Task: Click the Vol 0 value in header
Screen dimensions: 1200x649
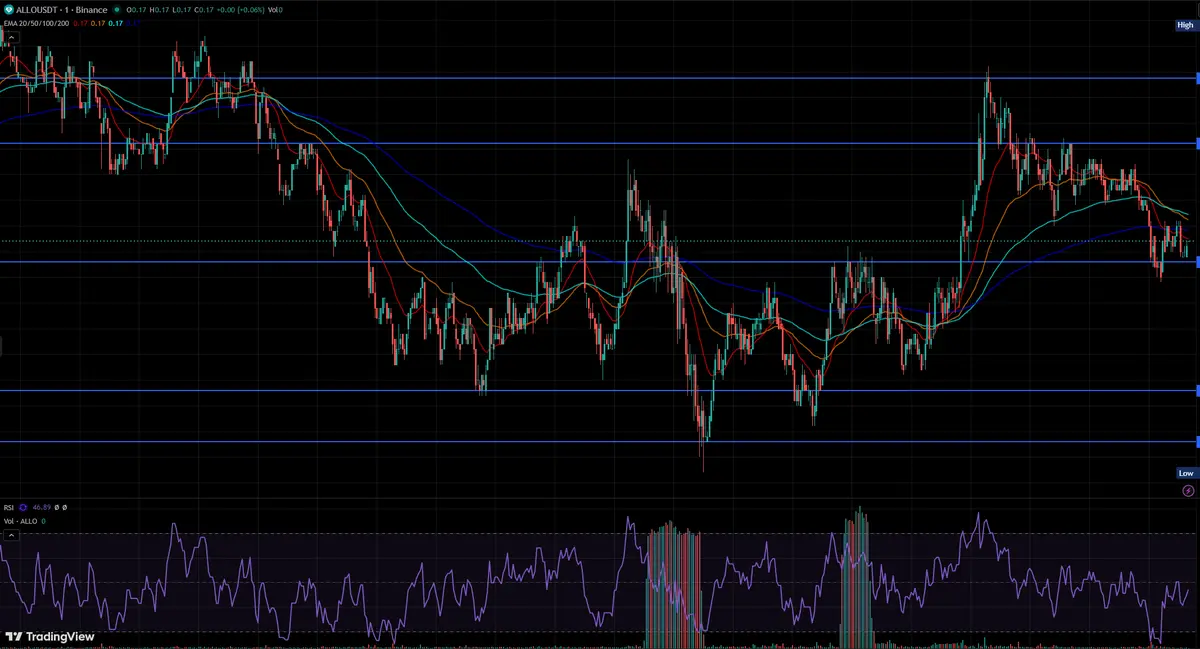Action: pos(275,10)
